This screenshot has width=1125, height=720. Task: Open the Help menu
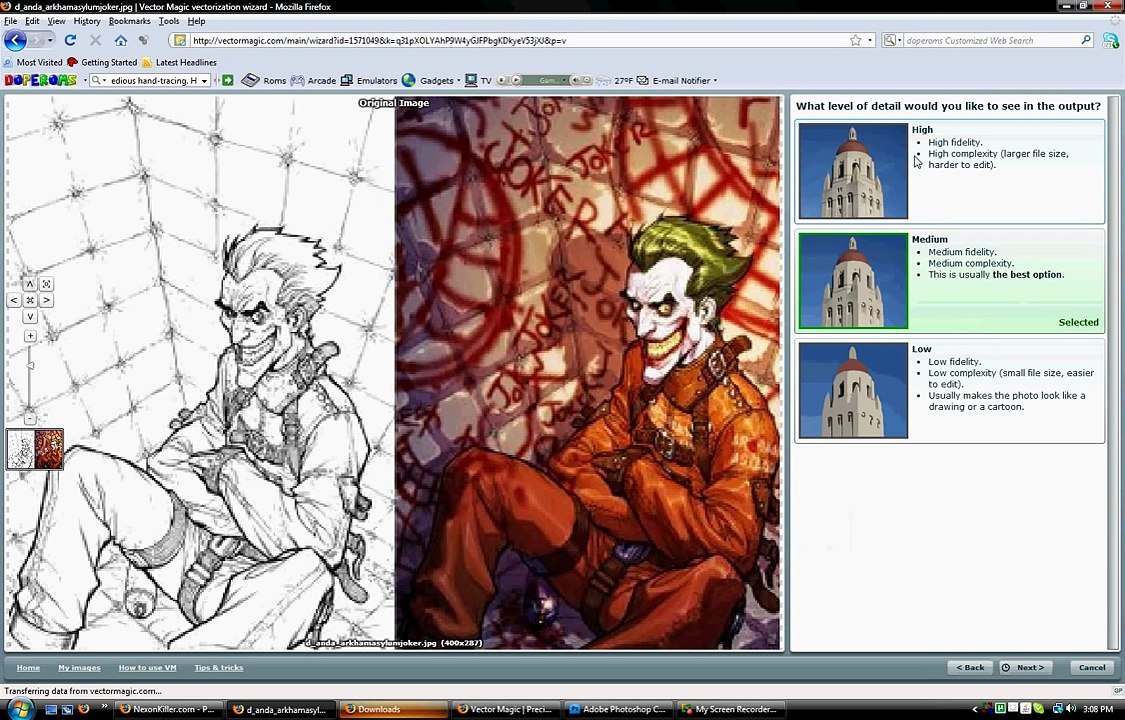(196, 21)
